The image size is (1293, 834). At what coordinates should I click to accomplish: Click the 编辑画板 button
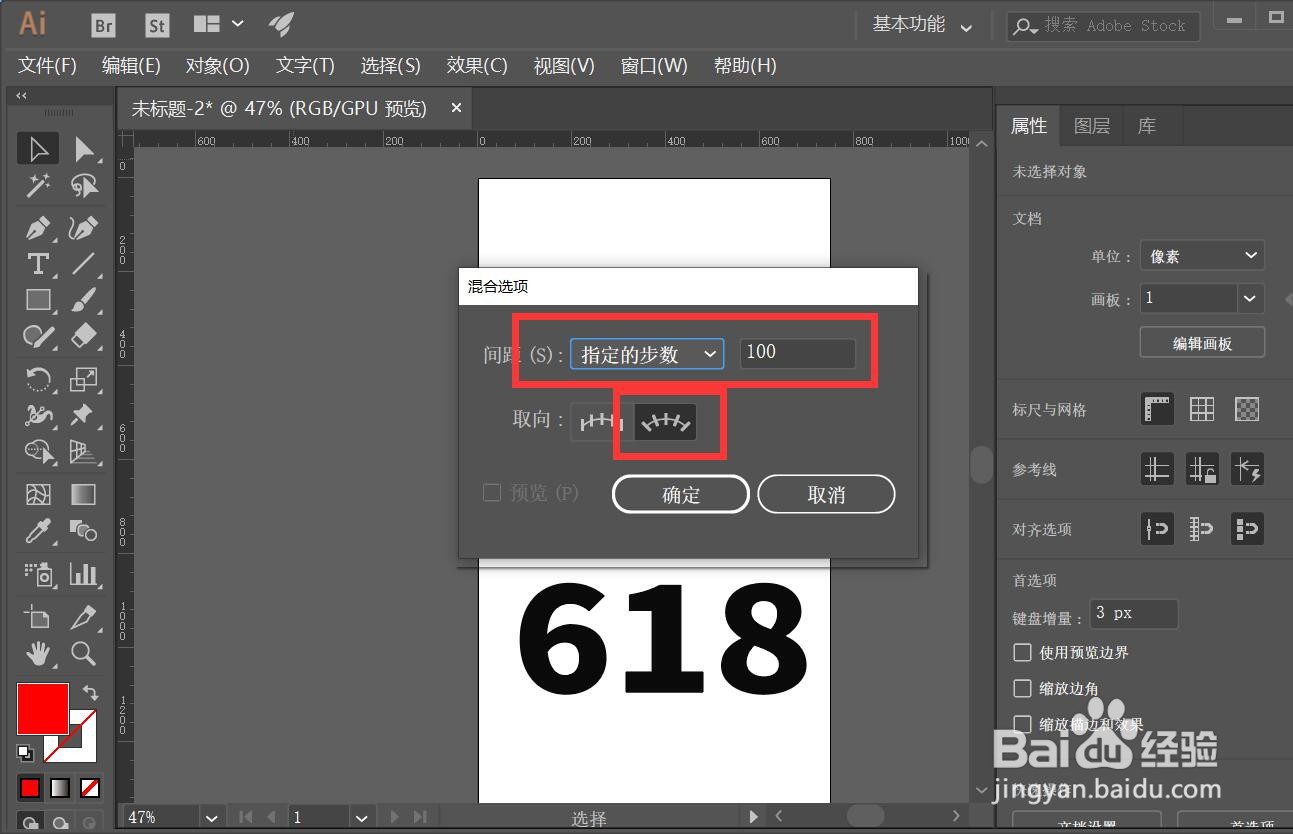(x=1201, y=342)
